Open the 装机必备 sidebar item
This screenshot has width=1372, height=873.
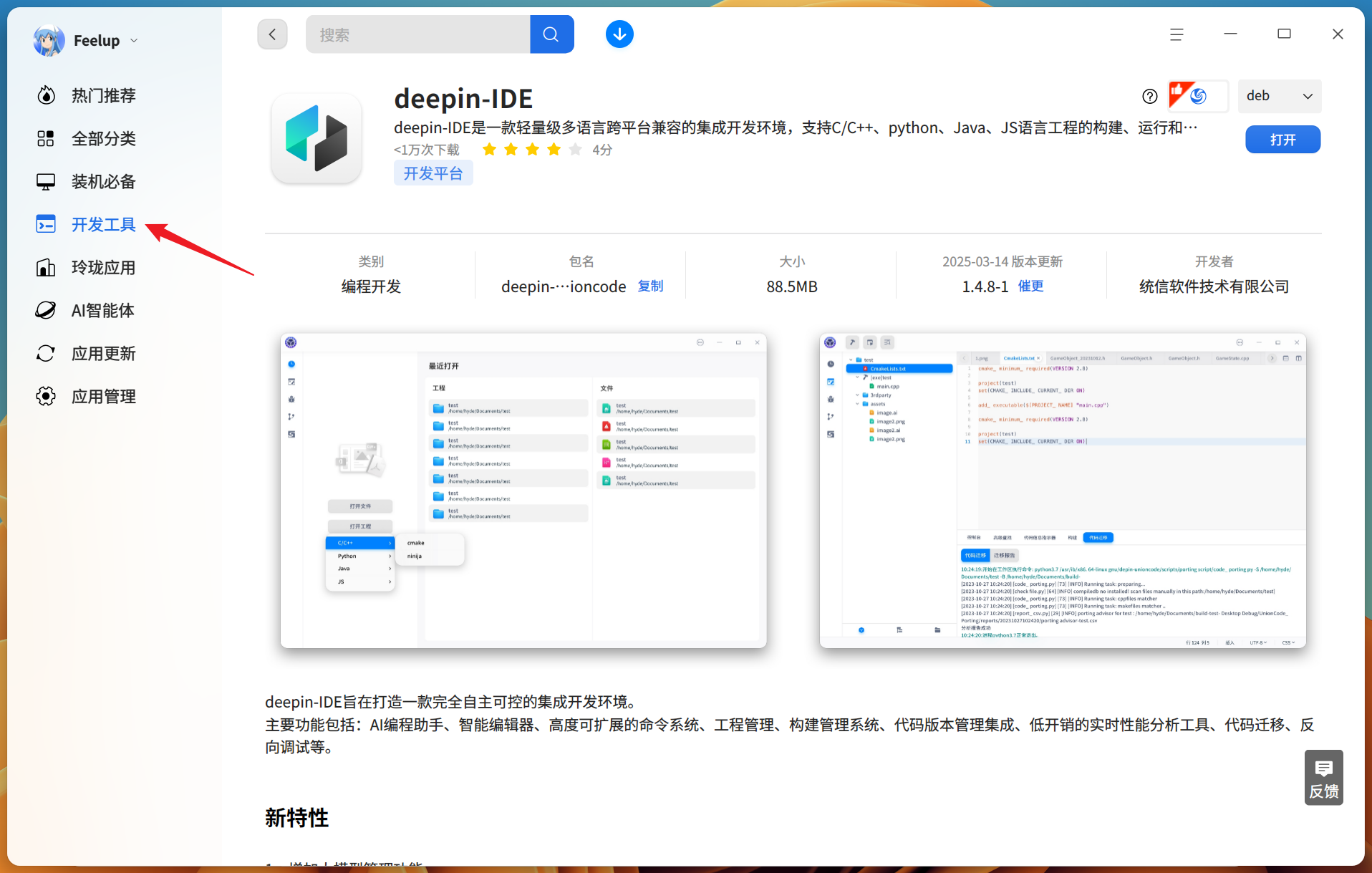tap(104, 182)
